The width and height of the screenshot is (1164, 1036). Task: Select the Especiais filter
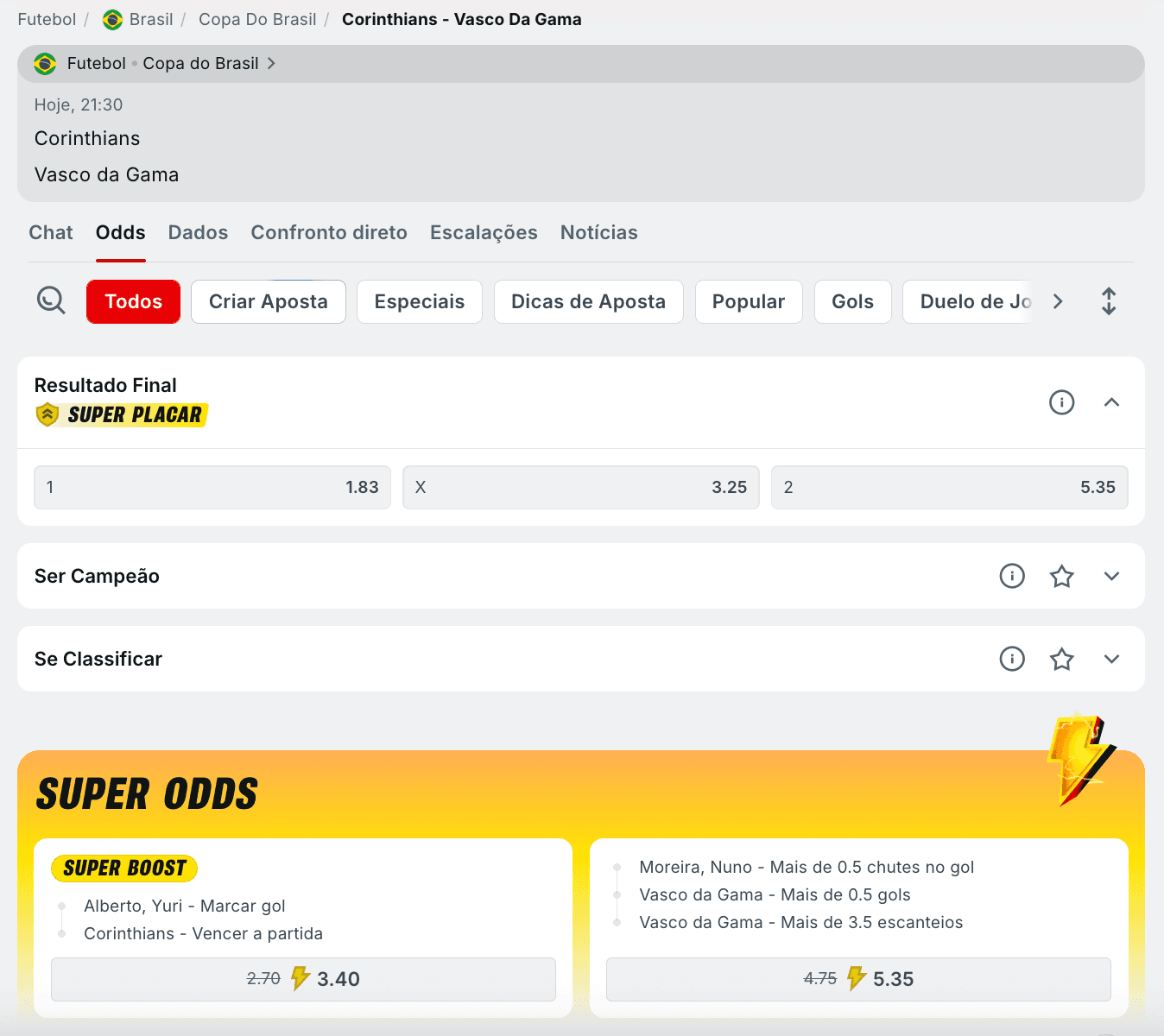[420, 301]
